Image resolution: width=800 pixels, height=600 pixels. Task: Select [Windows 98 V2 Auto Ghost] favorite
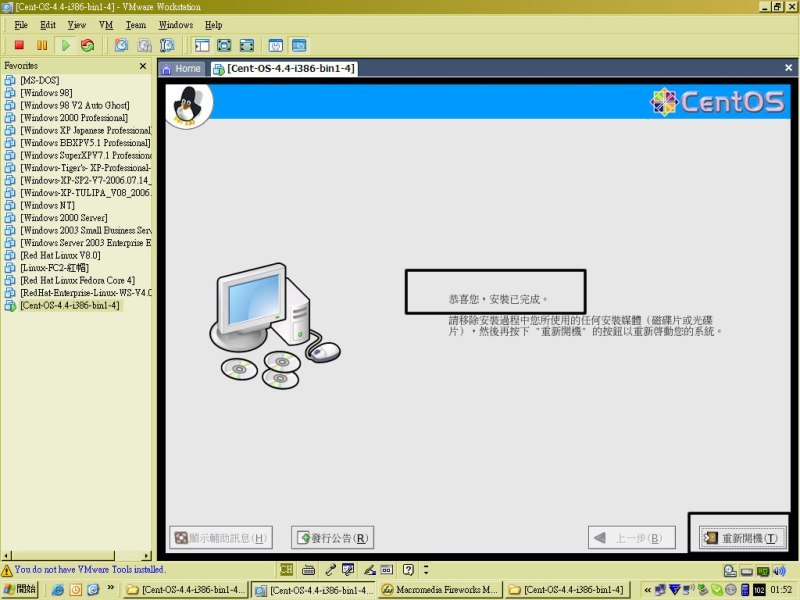pos(75,105)
